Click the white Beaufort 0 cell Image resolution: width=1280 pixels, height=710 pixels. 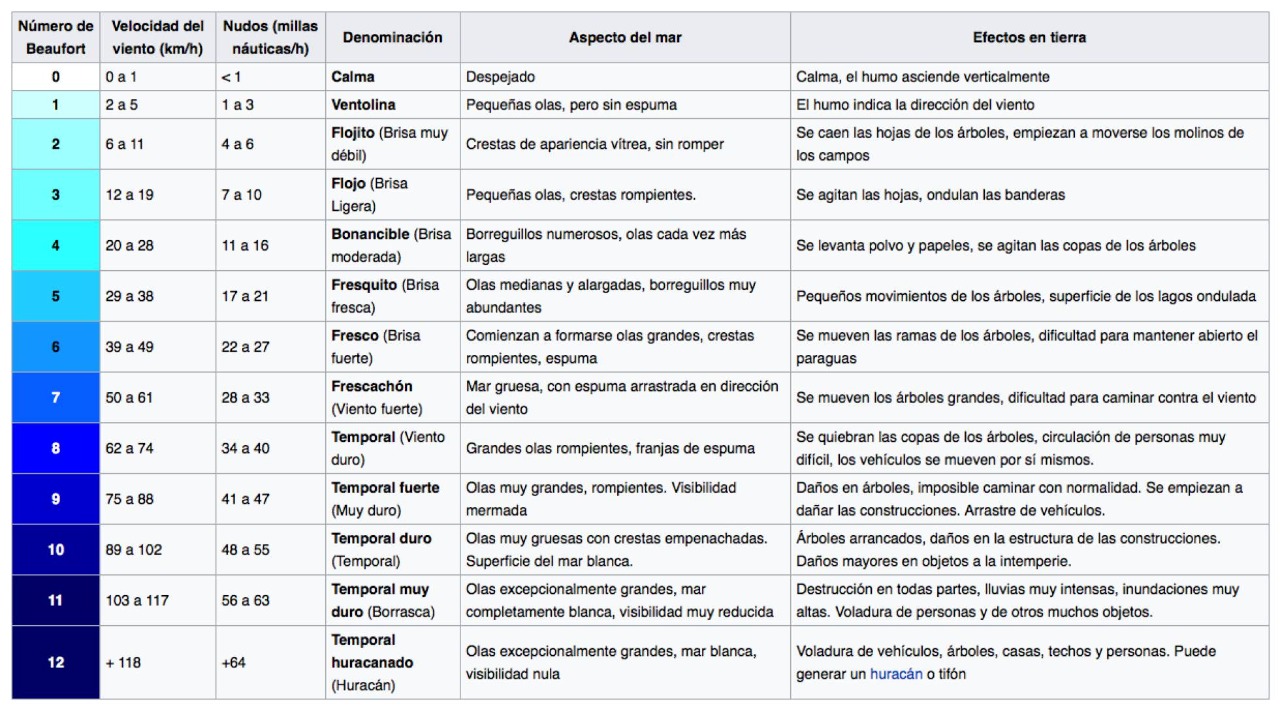[x=56, y=76]
